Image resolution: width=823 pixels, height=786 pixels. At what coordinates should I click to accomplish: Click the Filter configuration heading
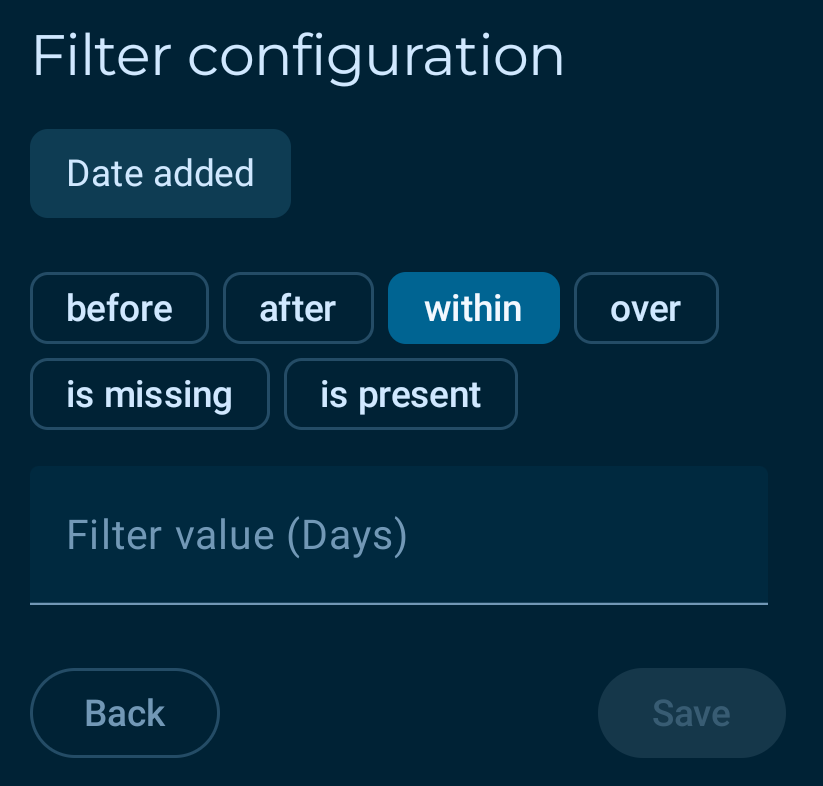[298, 55]
